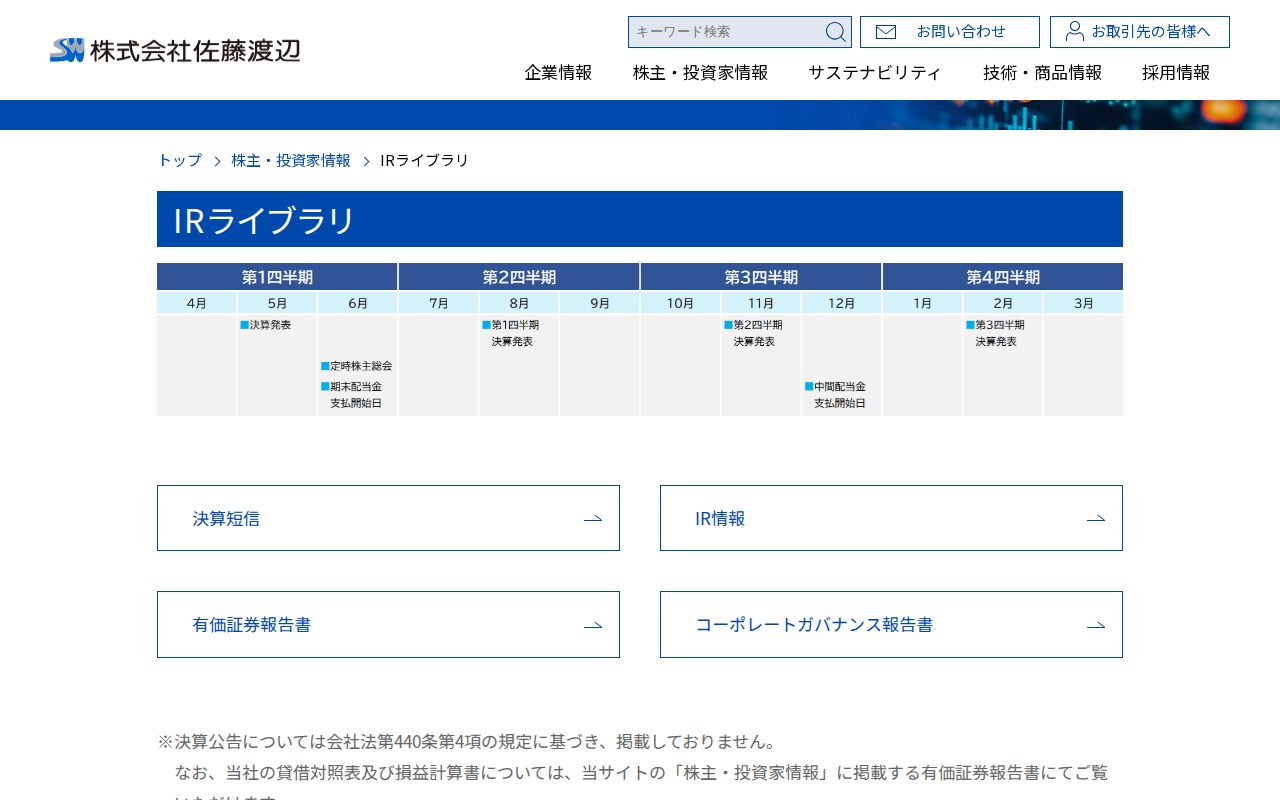Open the 技術・商品情報 menu
This screenshot has height=800, width=1280.
[1043, 72]
